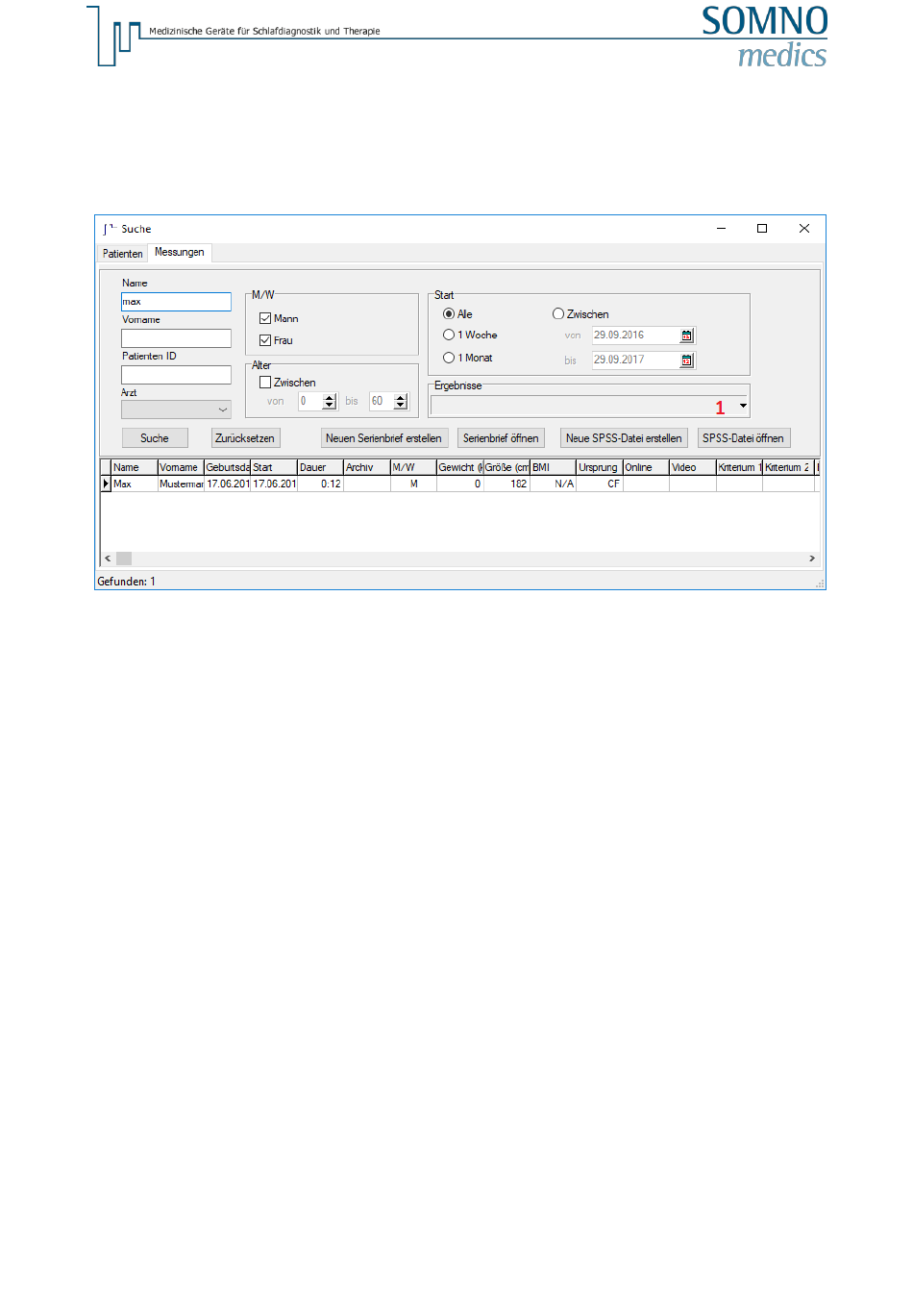The image size is (913, 1316).
Task: Close the Suche window
Action: pyautogui.click(x=804, y=229)
